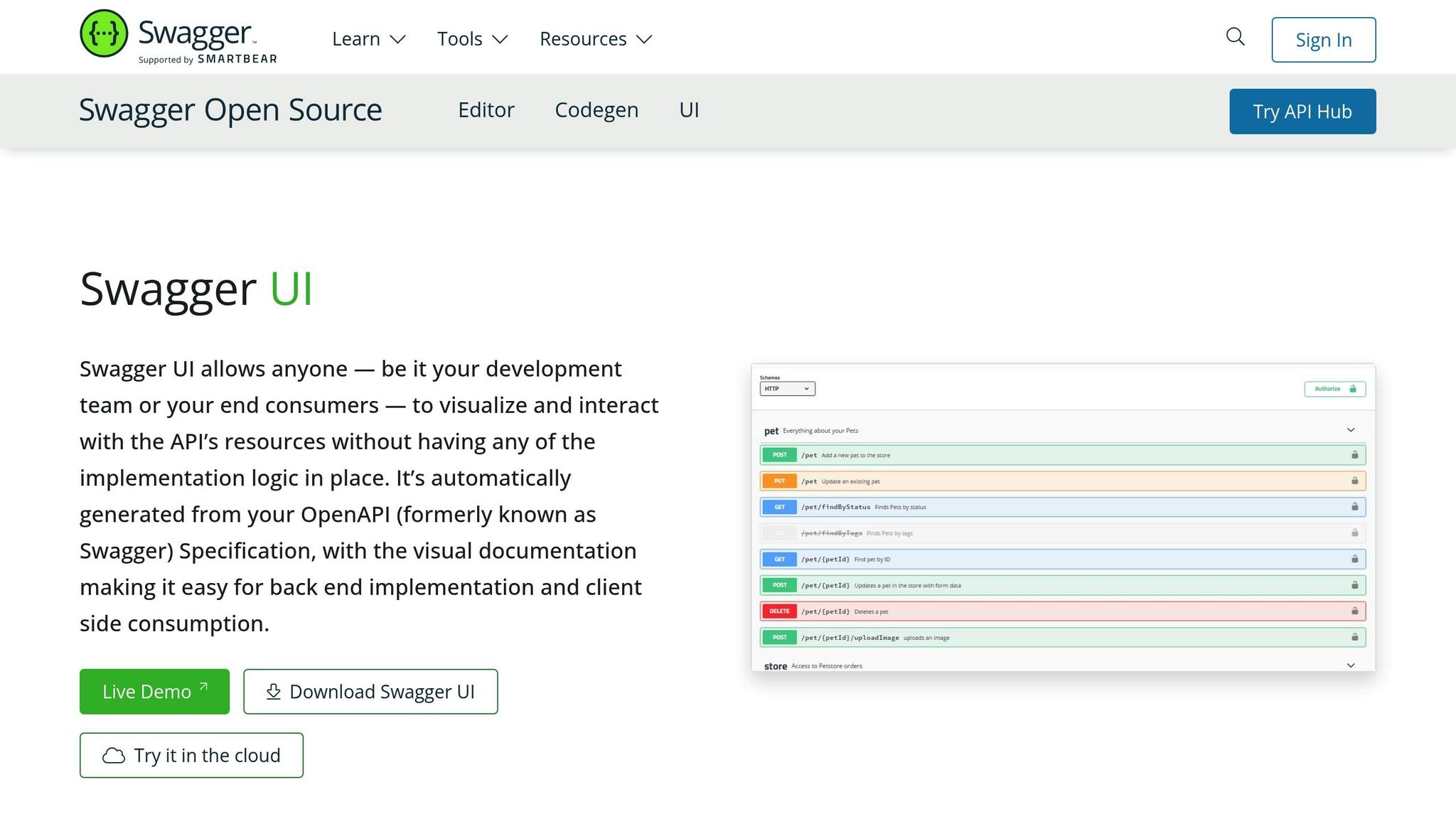1456x819 pixels.
Task: Click the SmartBear supported-by text
Action: pos(208,60)
